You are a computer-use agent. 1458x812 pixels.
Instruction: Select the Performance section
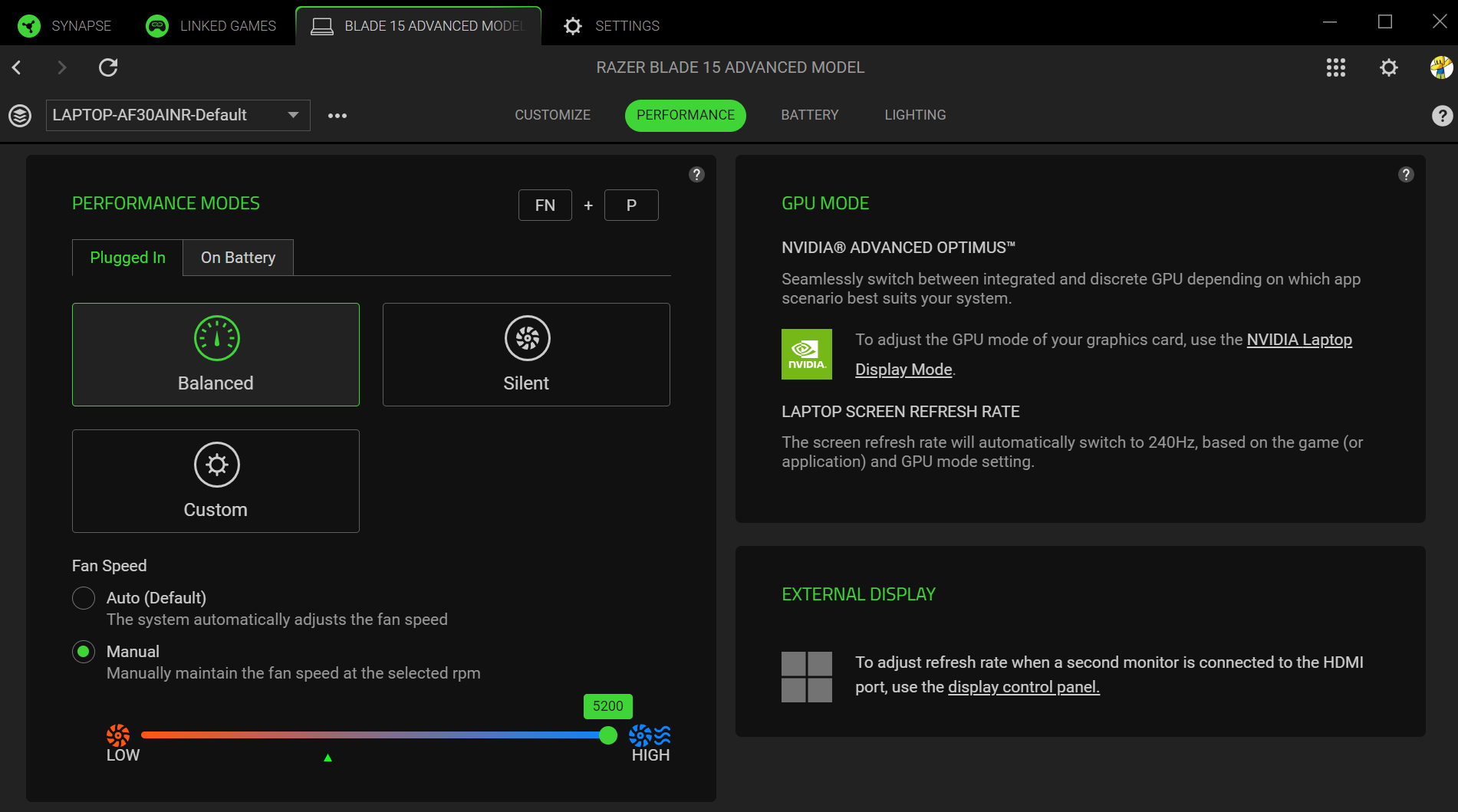(x=686, y=115)
